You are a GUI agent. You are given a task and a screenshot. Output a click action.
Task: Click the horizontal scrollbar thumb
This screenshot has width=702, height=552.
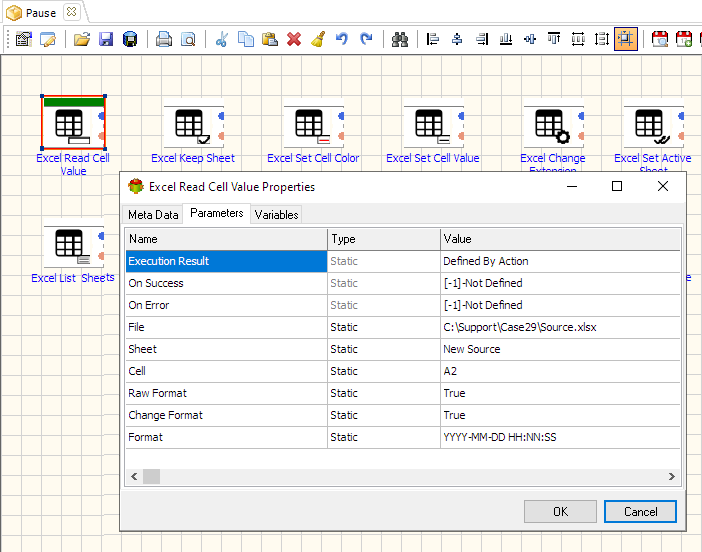[151, 476]
